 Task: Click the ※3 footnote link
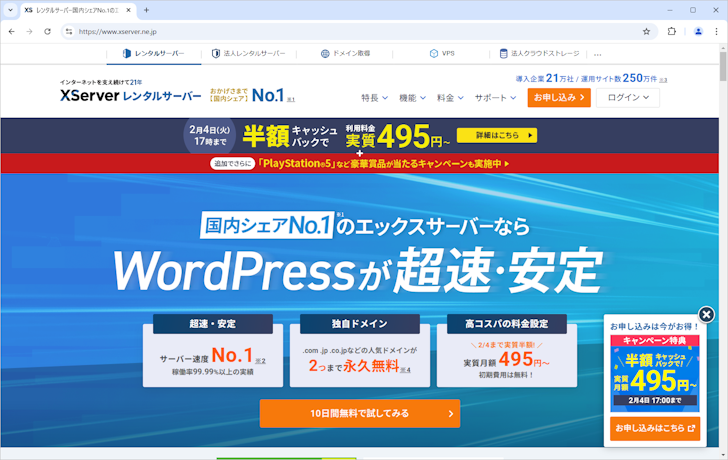coord(663,80)
